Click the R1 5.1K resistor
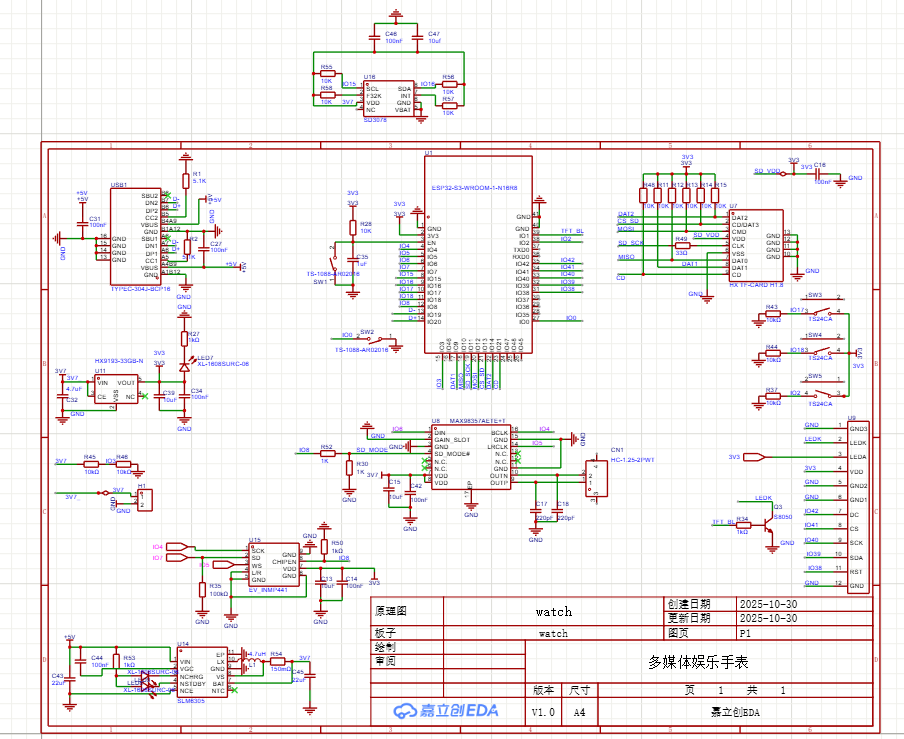904x739 pixels. (x=185, y=178)
